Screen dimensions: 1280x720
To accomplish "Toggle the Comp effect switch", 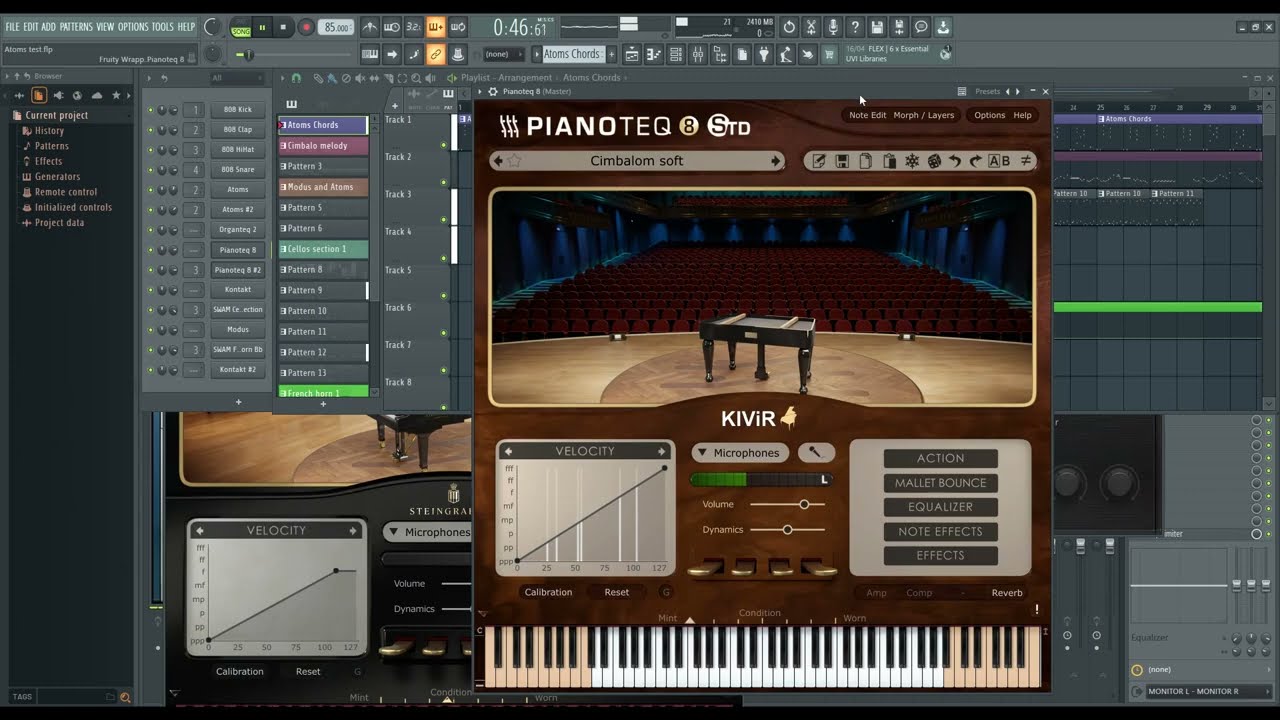I will coord(919,593).
